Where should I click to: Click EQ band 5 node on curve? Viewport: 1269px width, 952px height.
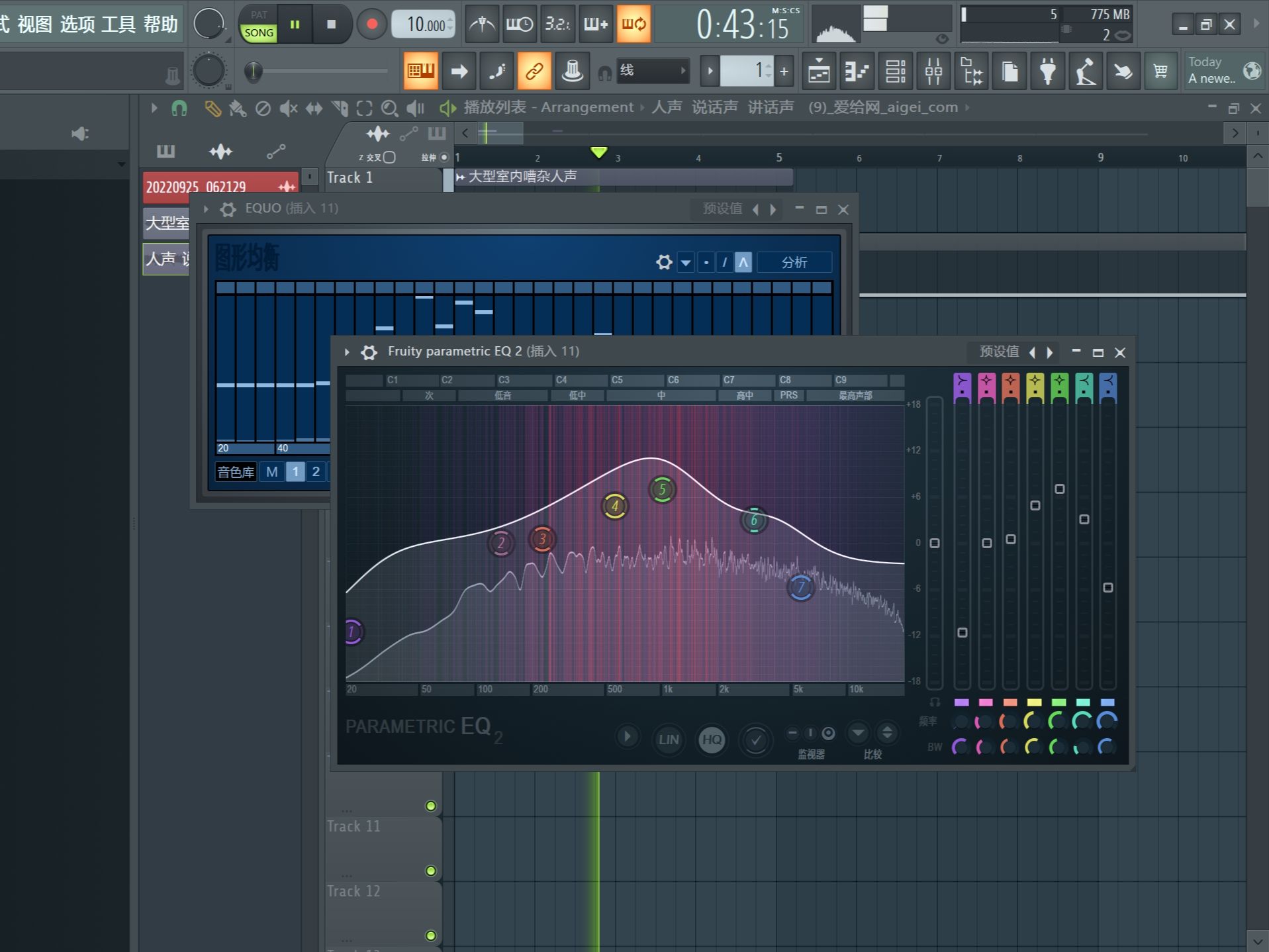point(662,490)
